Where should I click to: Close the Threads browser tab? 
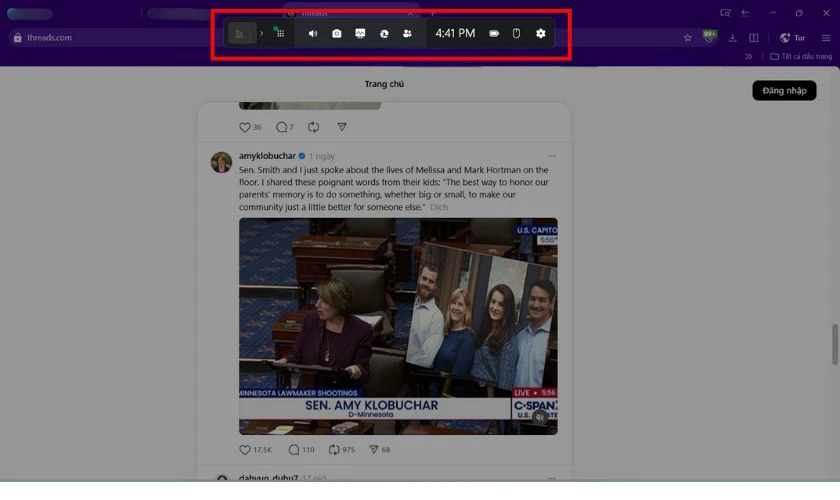click(x=410, y=13)
